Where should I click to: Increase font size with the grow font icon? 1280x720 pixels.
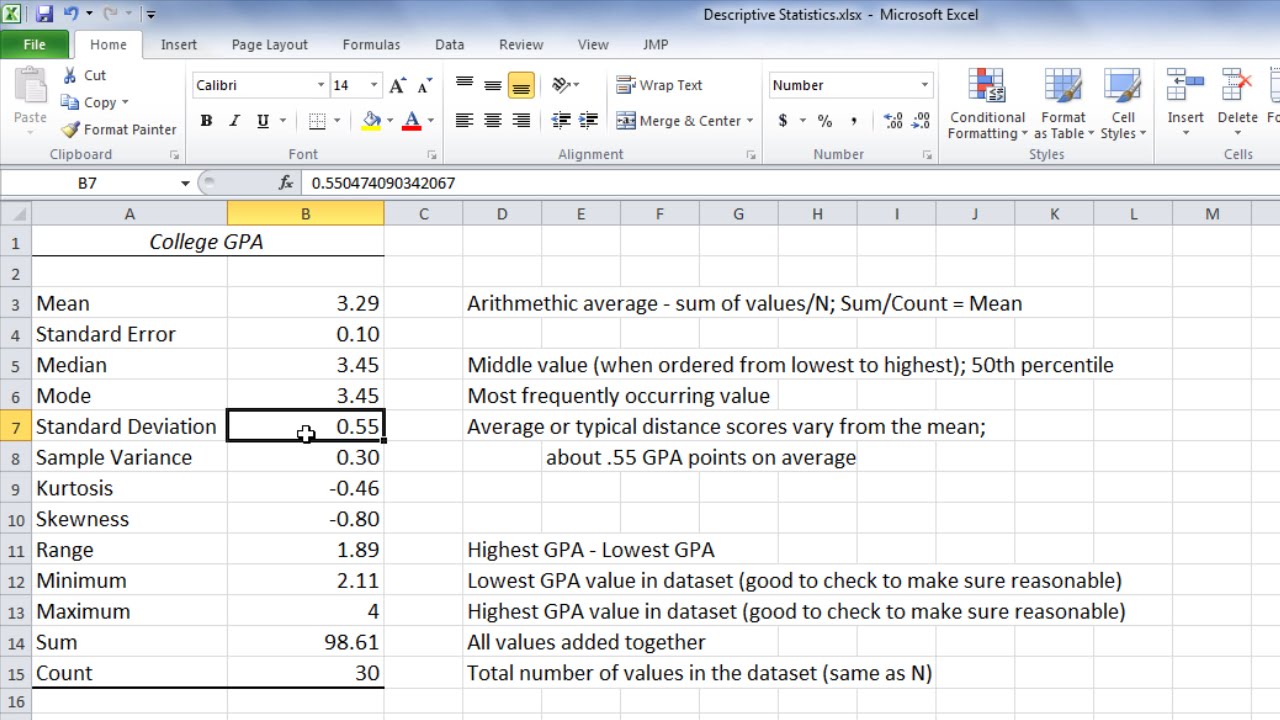(x=398, y=85)
